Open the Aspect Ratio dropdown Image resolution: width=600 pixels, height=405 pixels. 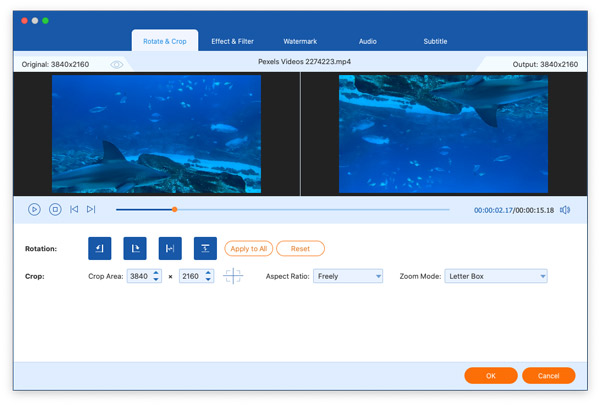click(x=348, y=277)
